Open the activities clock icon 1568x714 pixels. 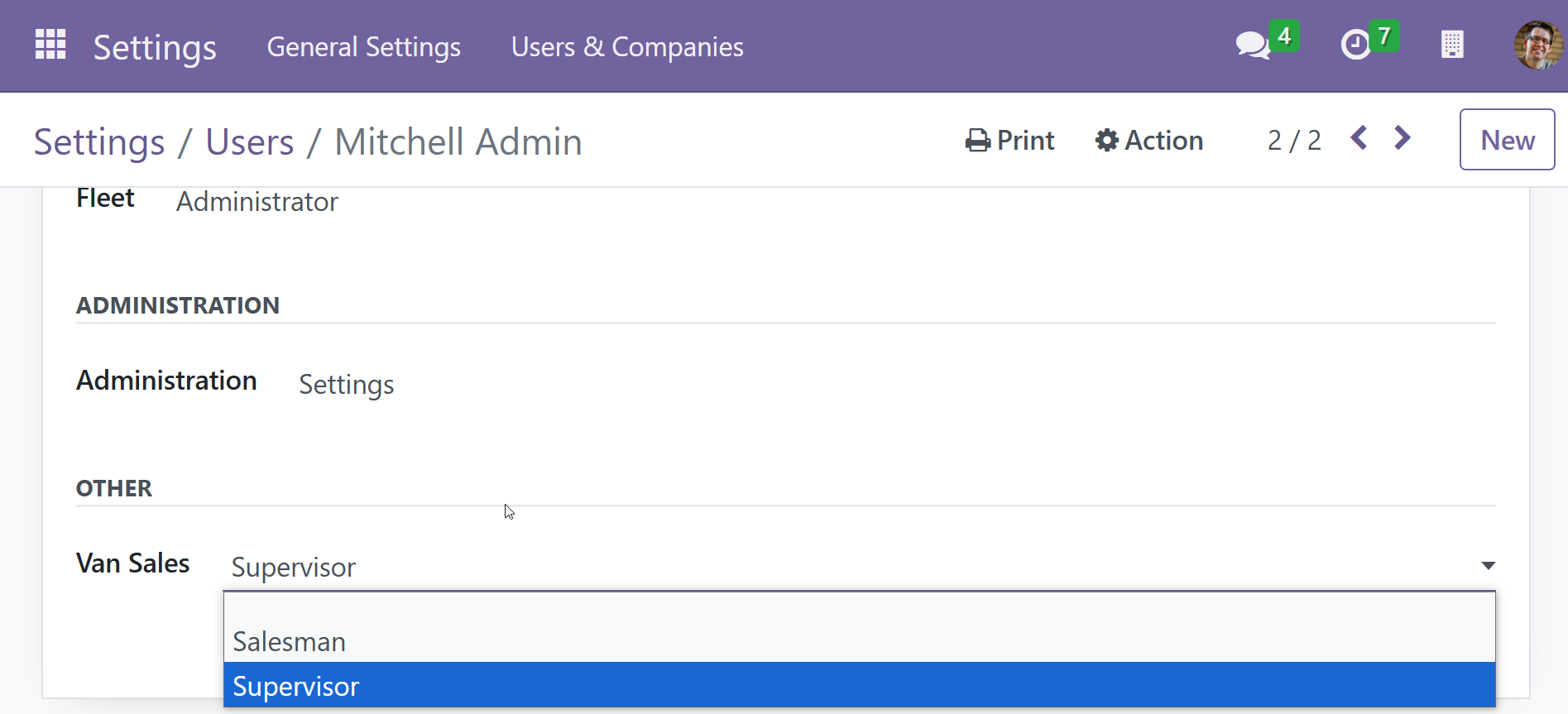[x=1355, y=45]
